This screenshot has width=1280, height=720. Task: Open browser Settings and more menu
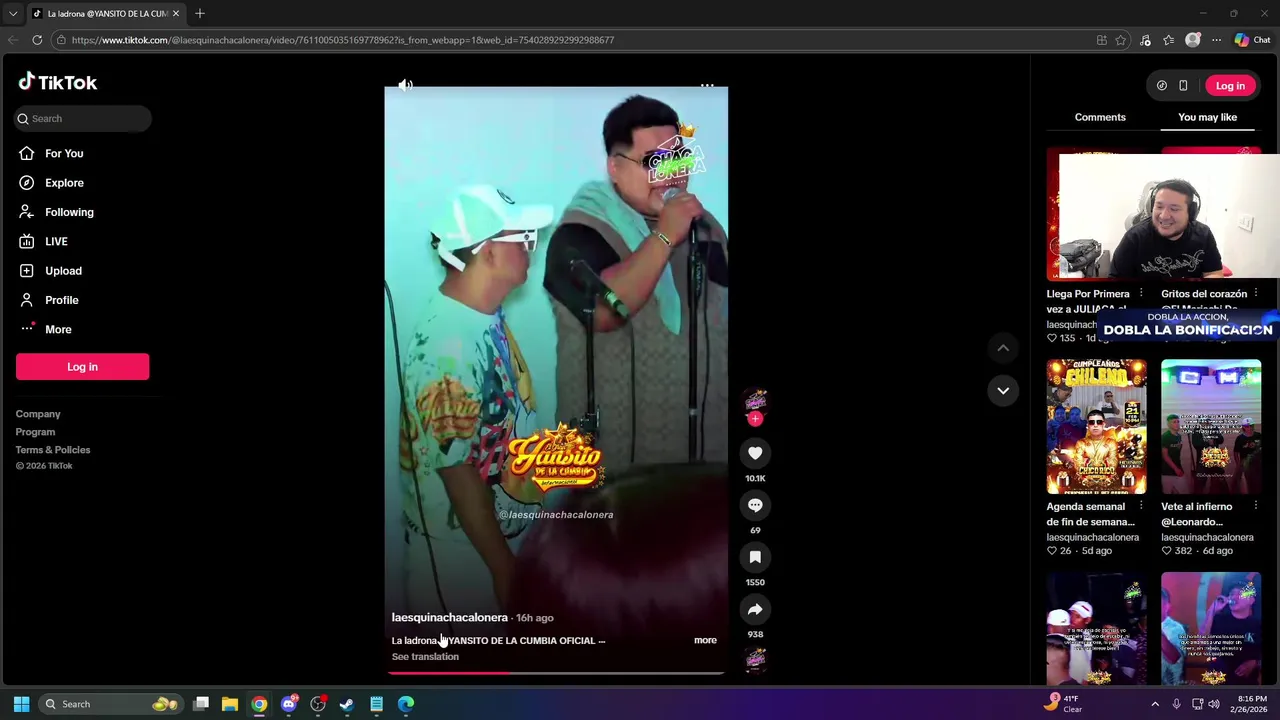point(1216,40)
